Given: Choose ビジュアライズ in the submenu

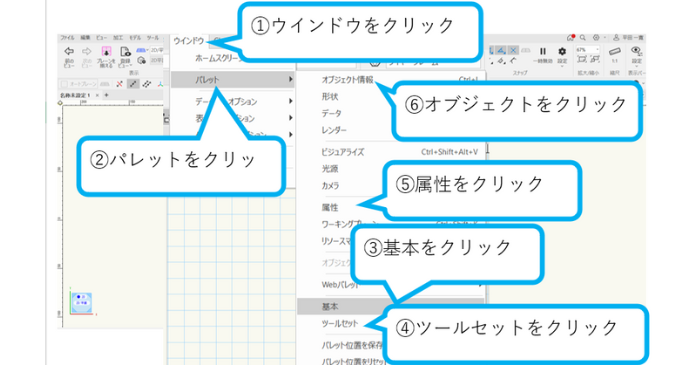Looking at the screenshot, I should coord(343,152).
